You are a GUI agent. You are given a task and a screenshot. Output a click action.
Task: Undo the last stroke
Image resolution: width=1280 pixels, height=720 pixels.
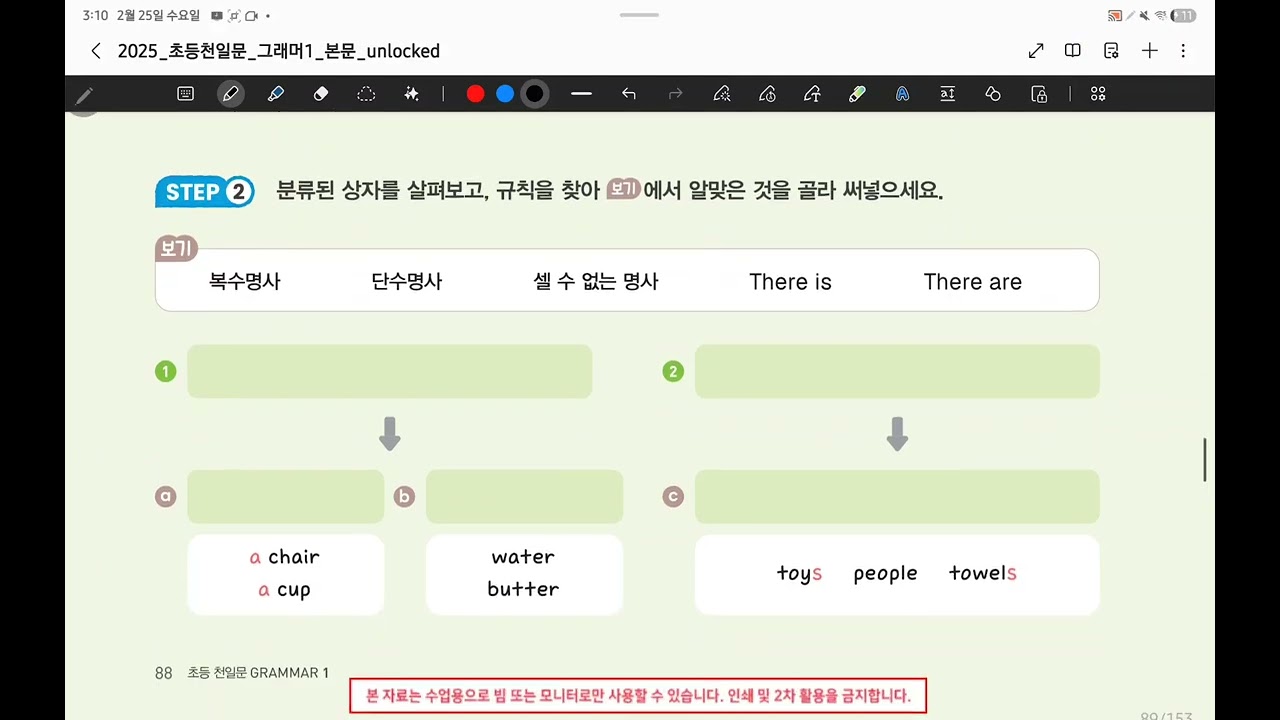(x=629, y=94)
